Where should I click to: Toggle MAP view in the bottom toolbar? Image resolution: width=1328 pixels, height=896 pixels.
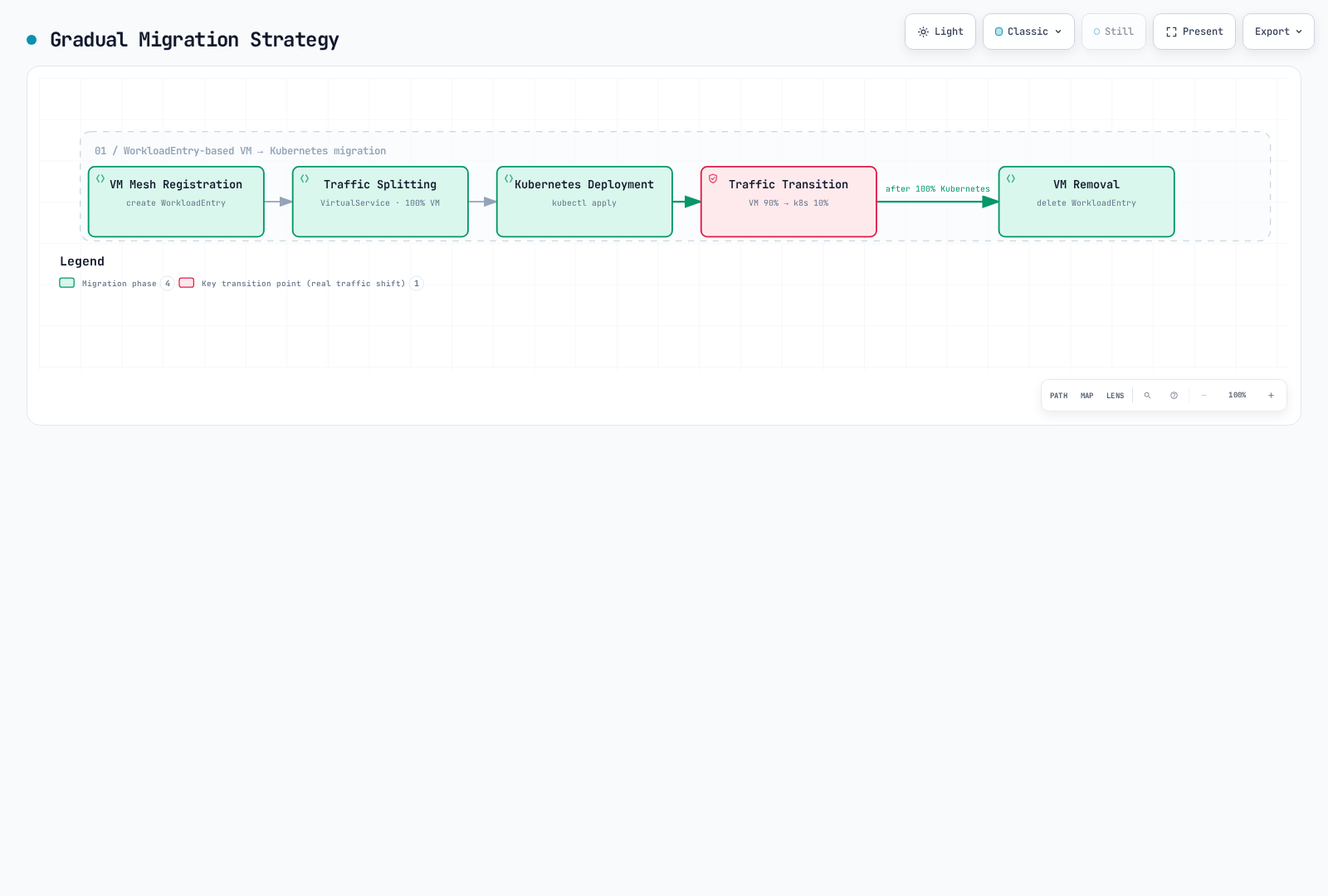tap(1087, 396)
